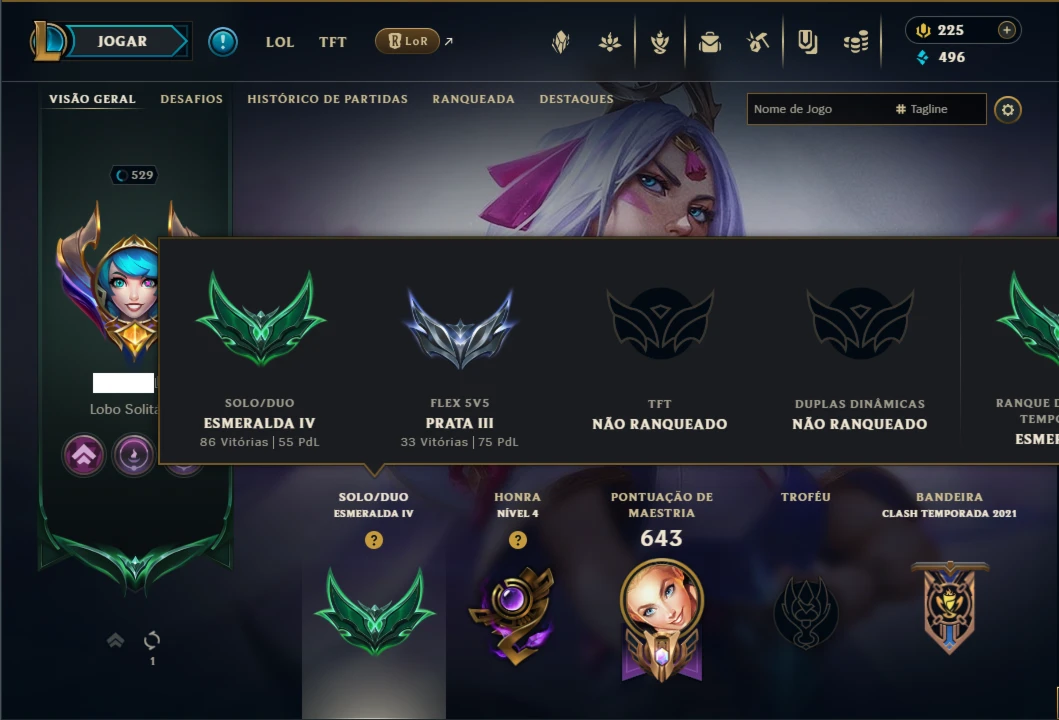Open the Loot backpack icon
Image resolution: width=1059 pixels, height=720 pixels.
[710, 43]
